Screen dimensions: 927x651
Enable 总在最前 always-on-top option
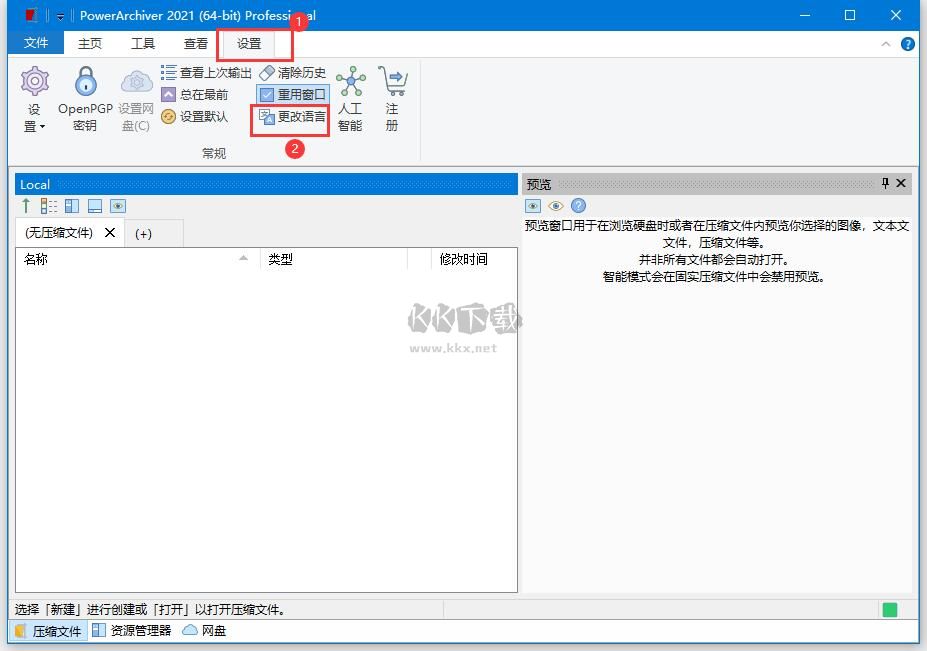(196, 93)
